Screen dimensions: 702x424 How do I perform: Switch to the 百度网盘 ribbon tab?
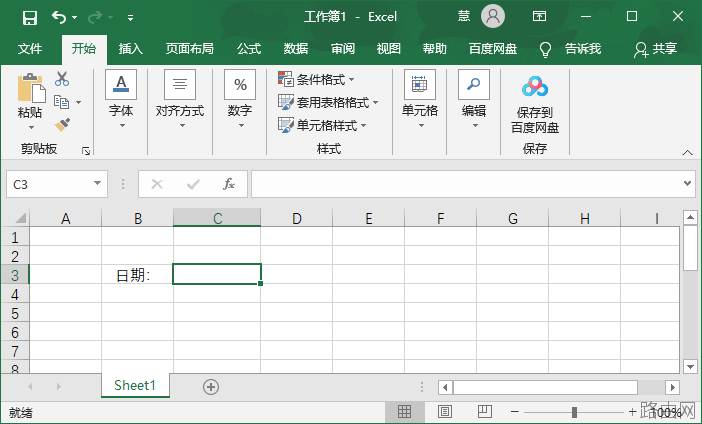point(492,48)
